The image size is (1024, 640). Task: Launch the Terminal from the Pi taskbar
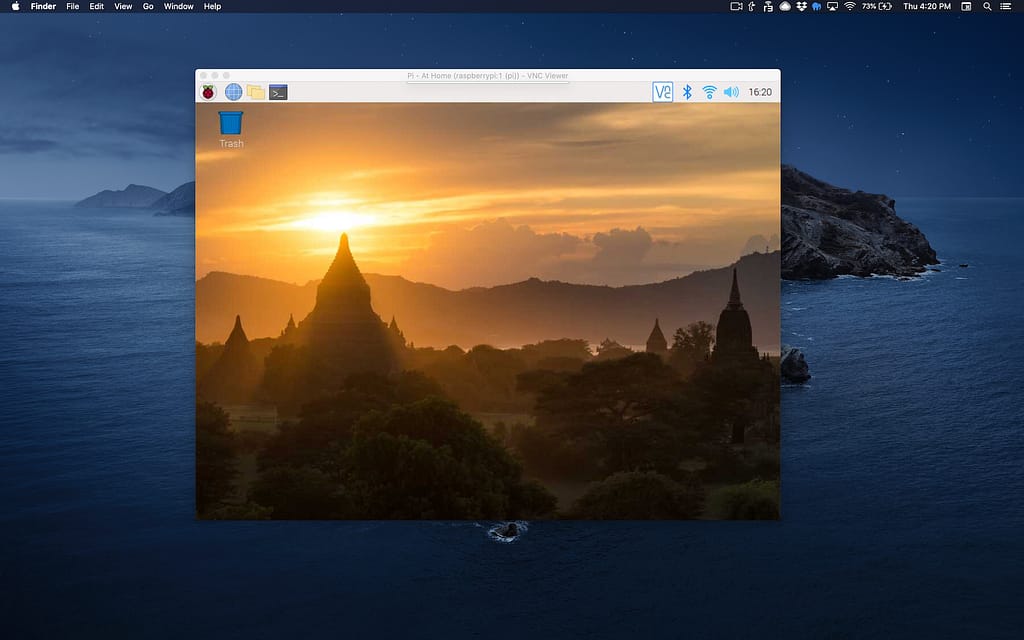click(278, 92)
